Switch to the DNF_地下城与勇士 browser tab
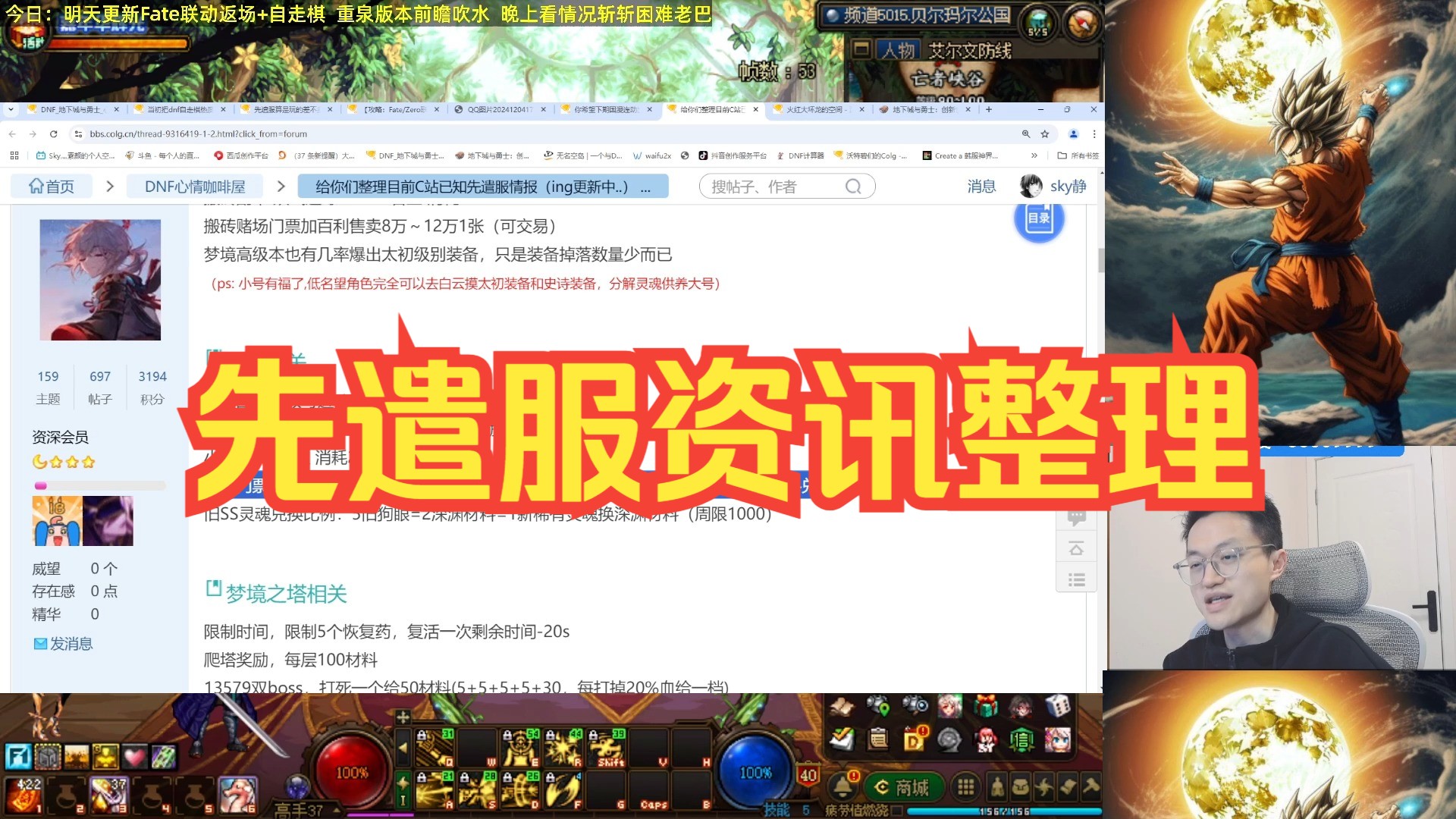 click(x=72, y=110)
